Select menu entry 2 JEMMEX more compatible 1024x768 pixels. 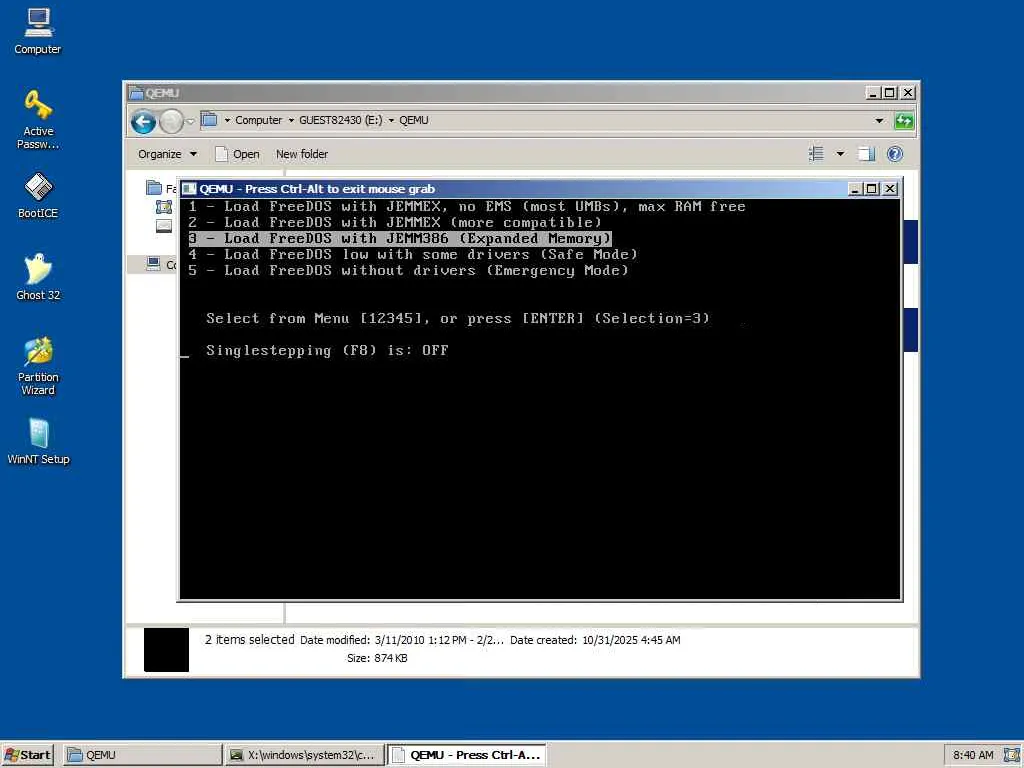coord(395,223)
